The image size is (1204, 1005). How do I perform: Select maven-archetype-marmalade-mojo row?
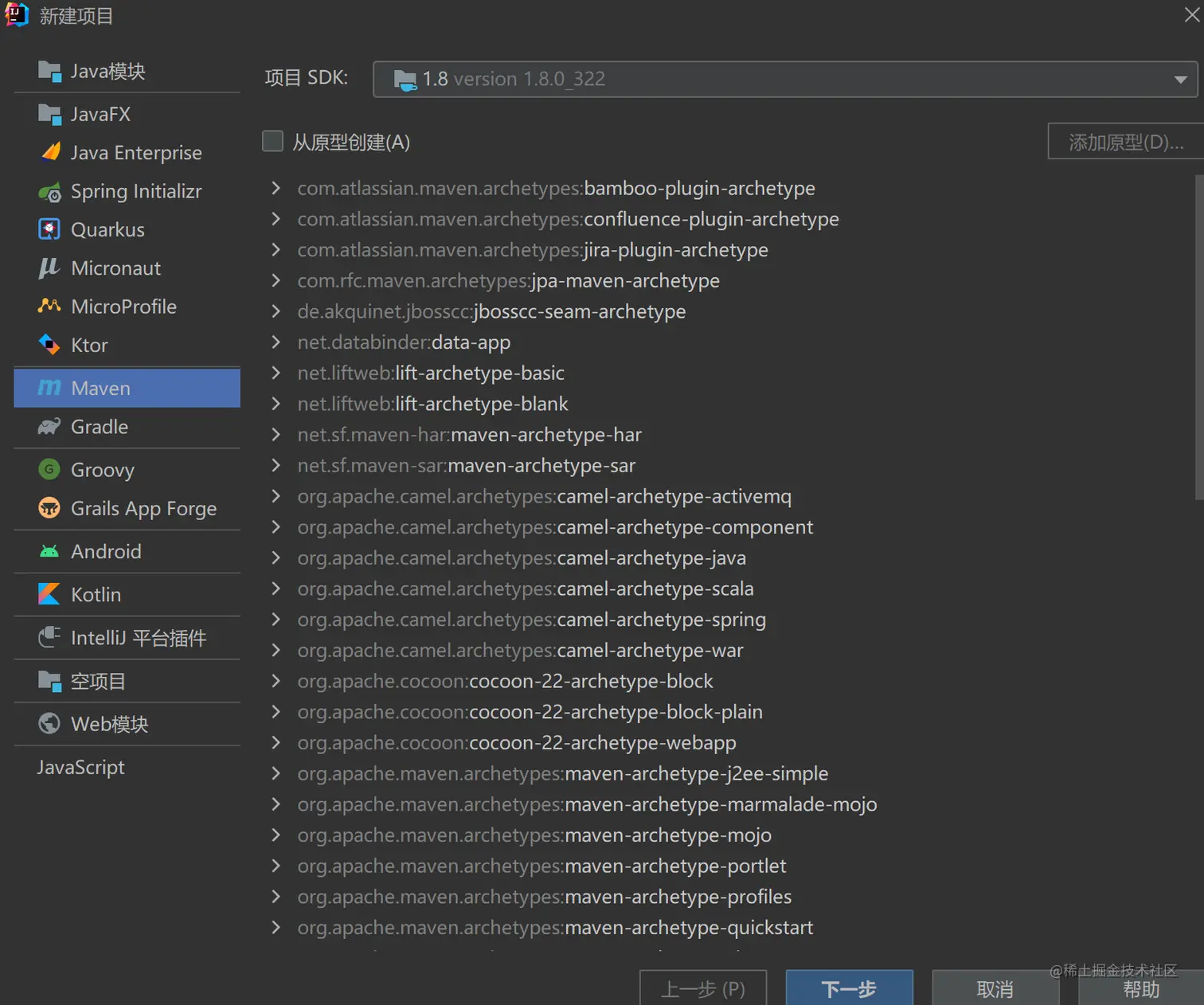click(x=729, y=804)
